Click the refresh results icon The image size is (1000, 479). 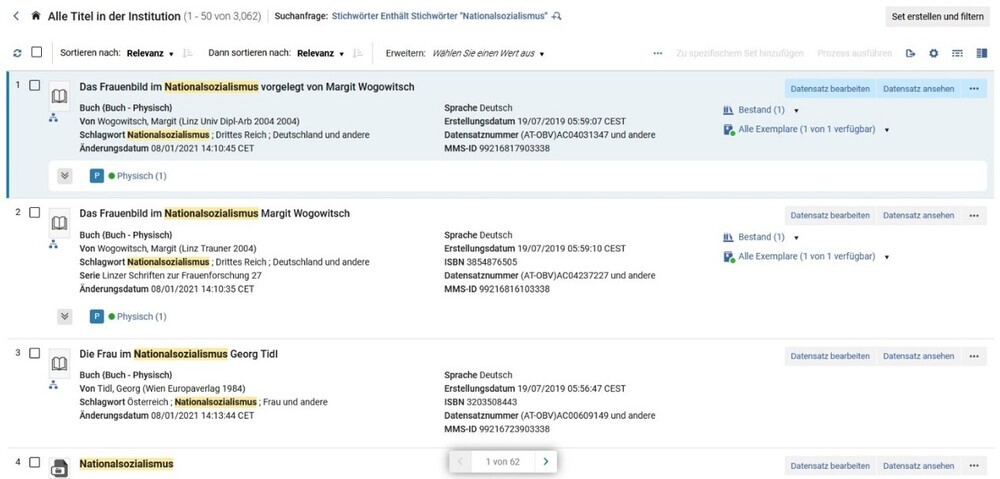click(x=17, y=54)
